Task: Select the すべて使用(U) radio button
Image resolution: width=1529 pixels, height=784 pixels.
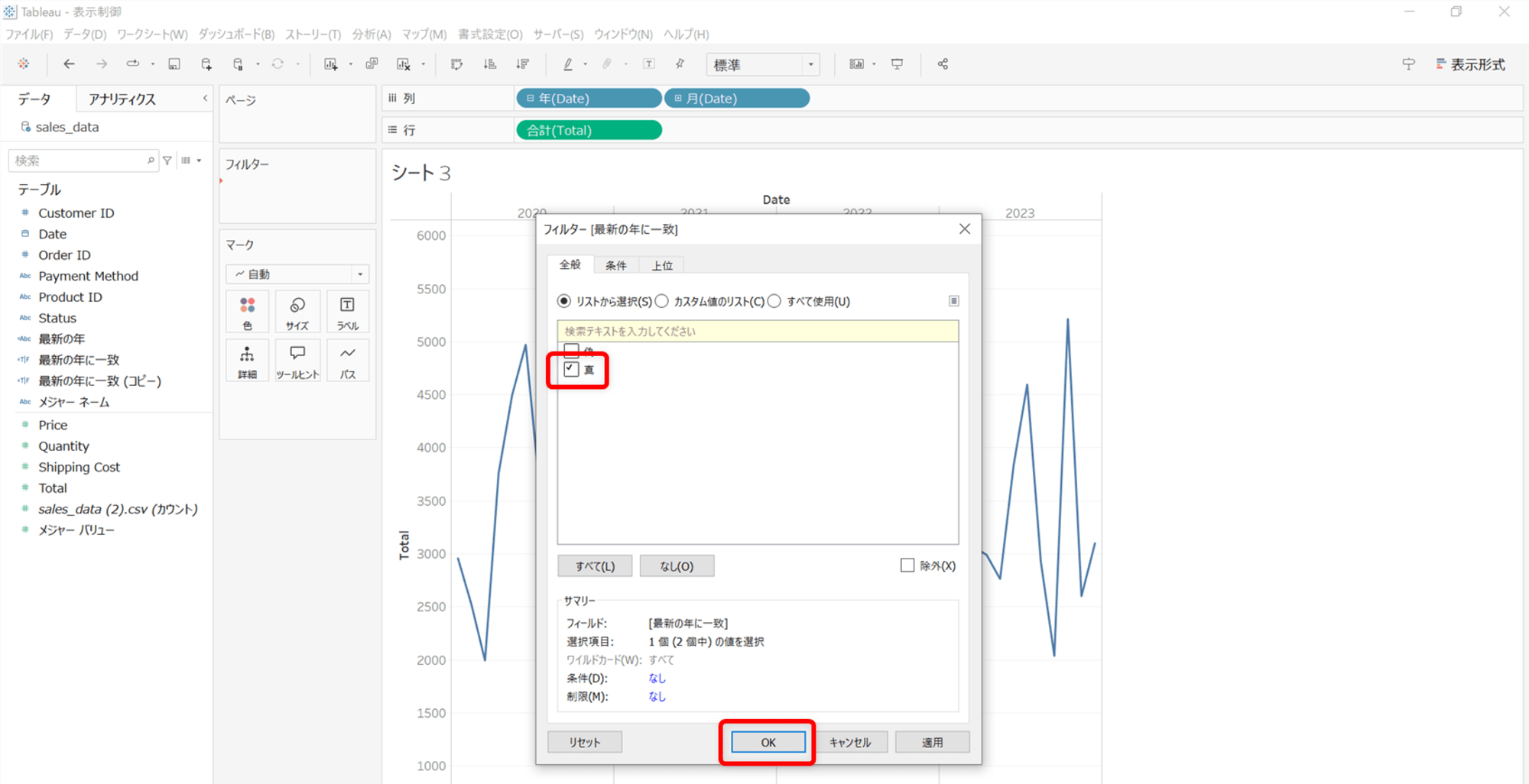Action: [x=774, y=301]
